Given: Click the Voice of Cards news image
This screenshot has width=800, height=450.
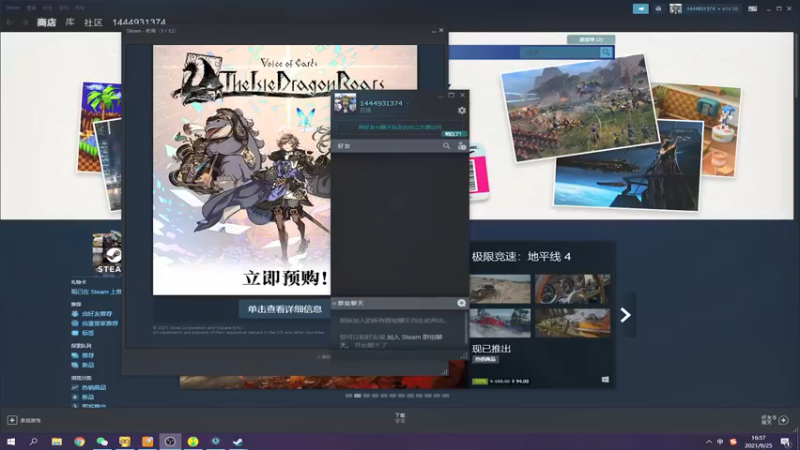Looking at the screenshot, I should (x=242, y=170).
